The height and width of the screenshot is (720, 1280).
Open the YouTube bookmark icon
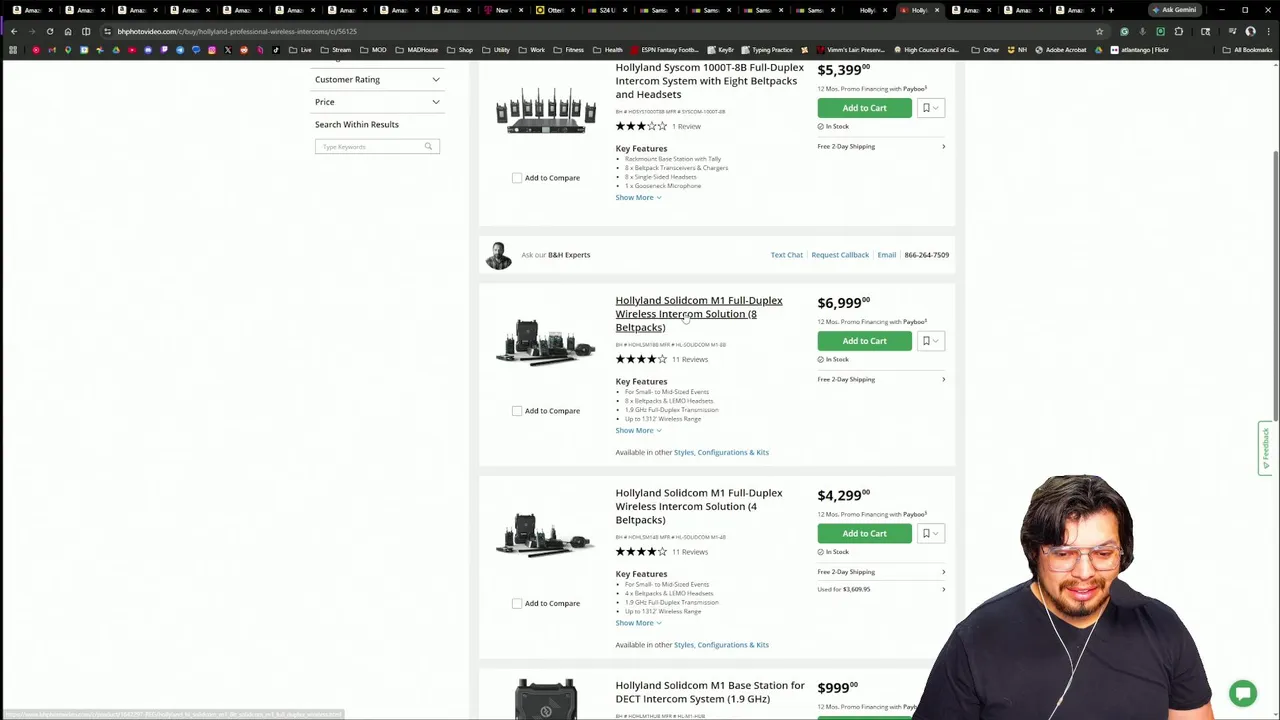pyautogui.click(x=132, y=50)
